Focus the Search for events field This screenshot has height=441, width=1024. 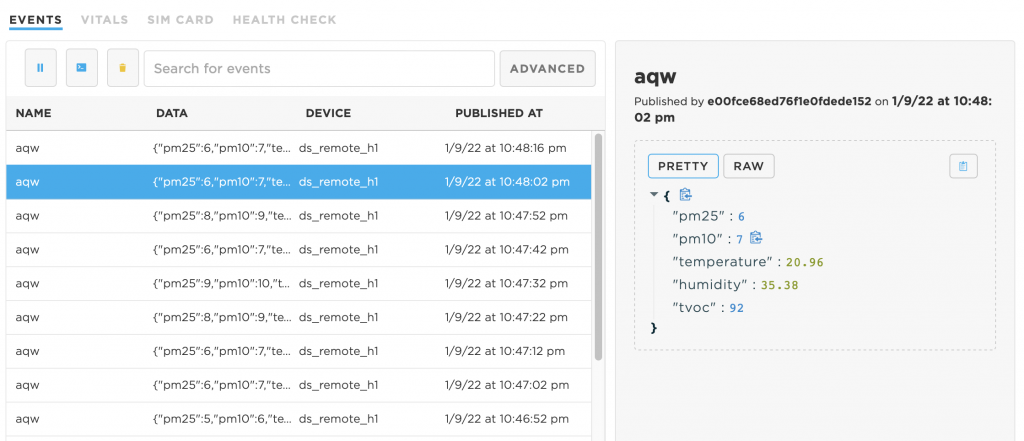click(319, 69)
